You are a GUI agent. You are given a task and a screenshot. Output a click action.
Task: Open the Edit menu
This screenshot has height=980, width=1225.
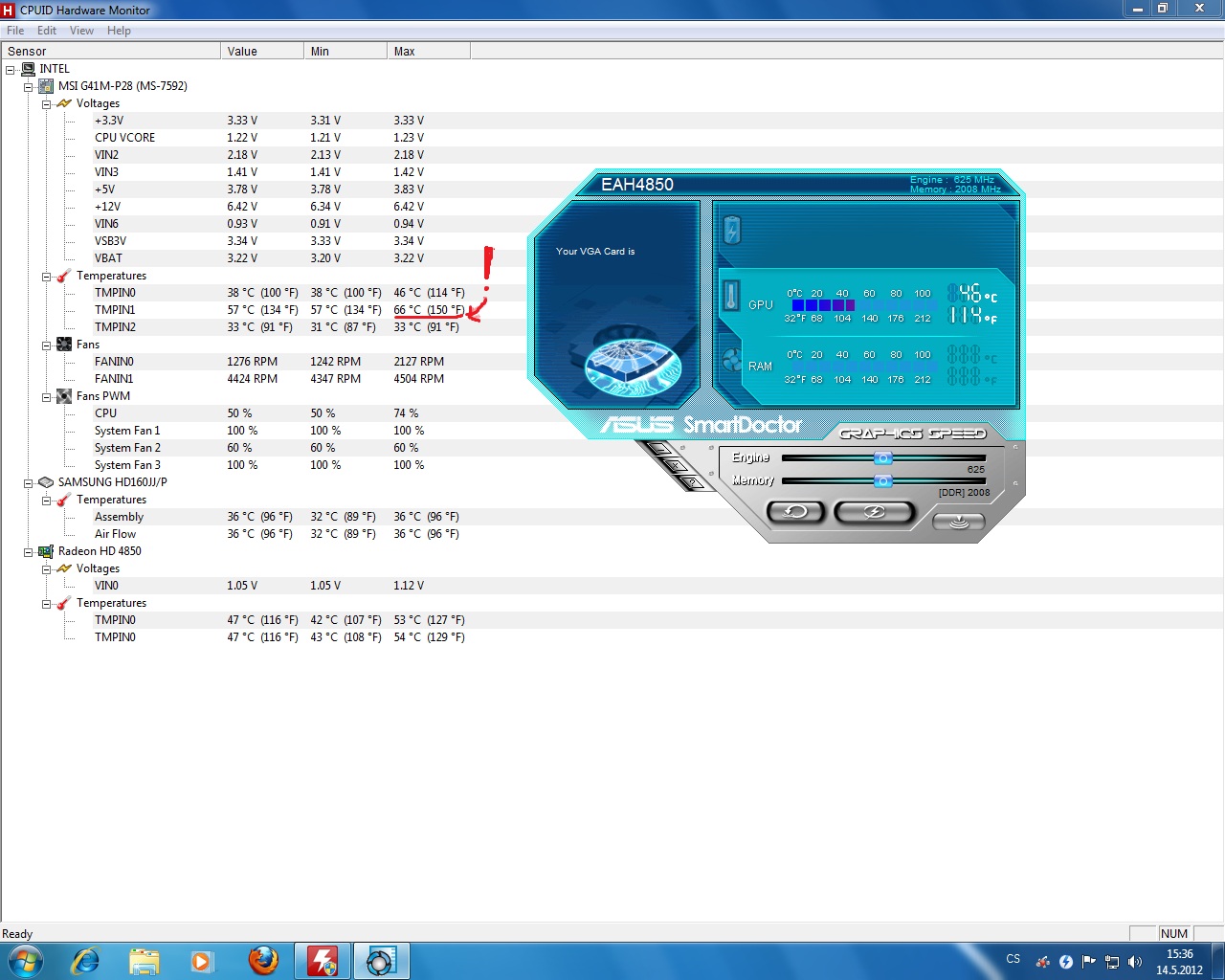pyautogui.click(x=47, y=31)
